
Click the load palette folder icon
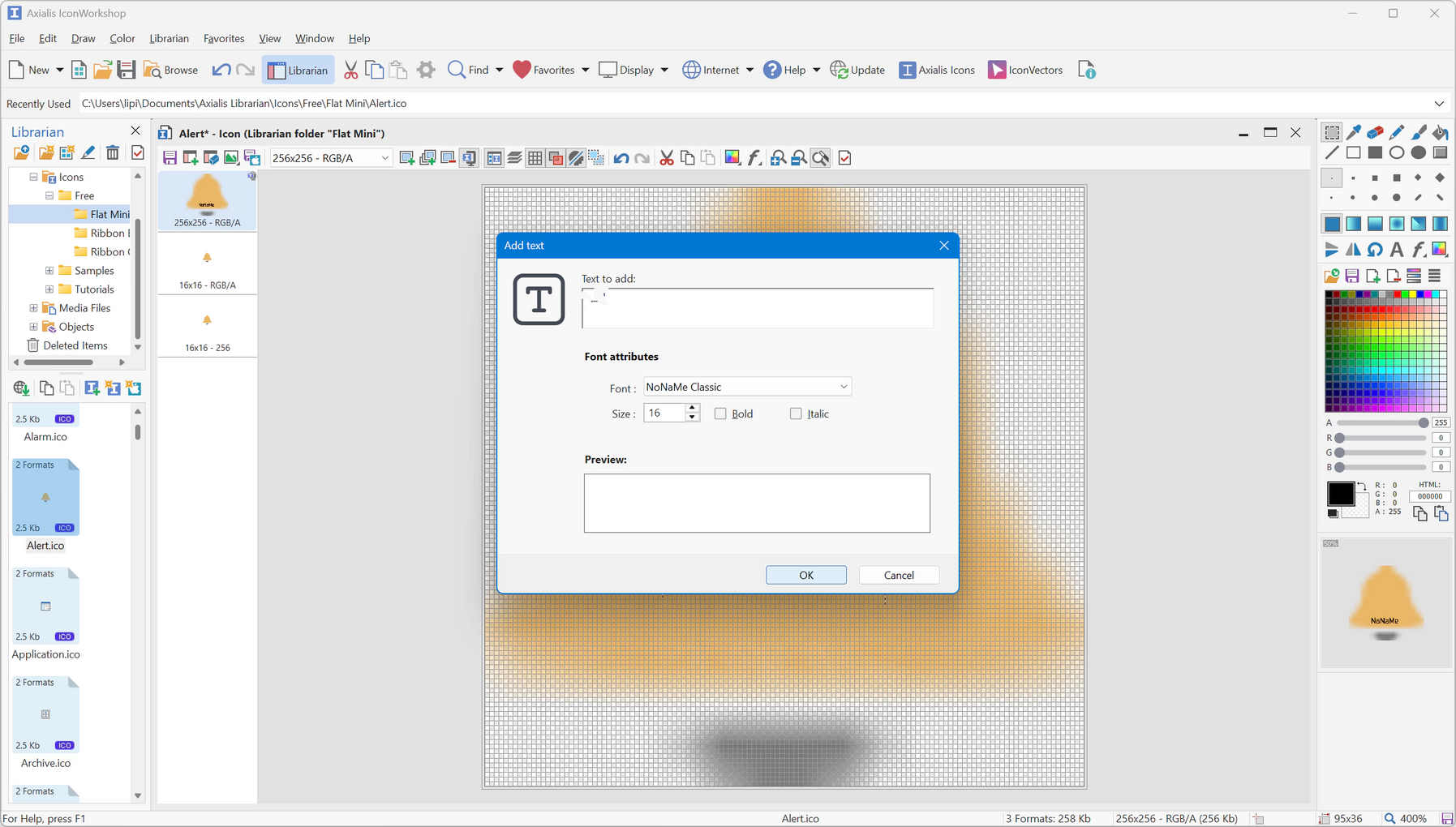coord(1332,276)
